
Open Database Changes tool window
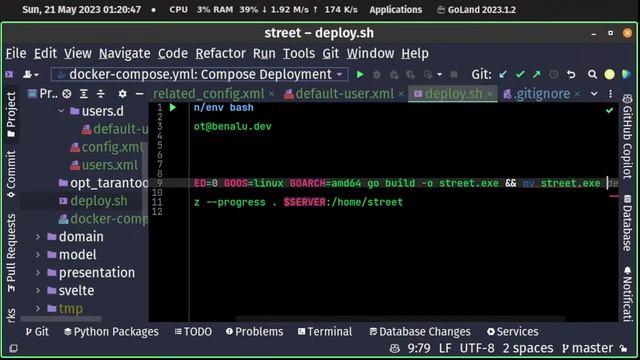point(420,332)
